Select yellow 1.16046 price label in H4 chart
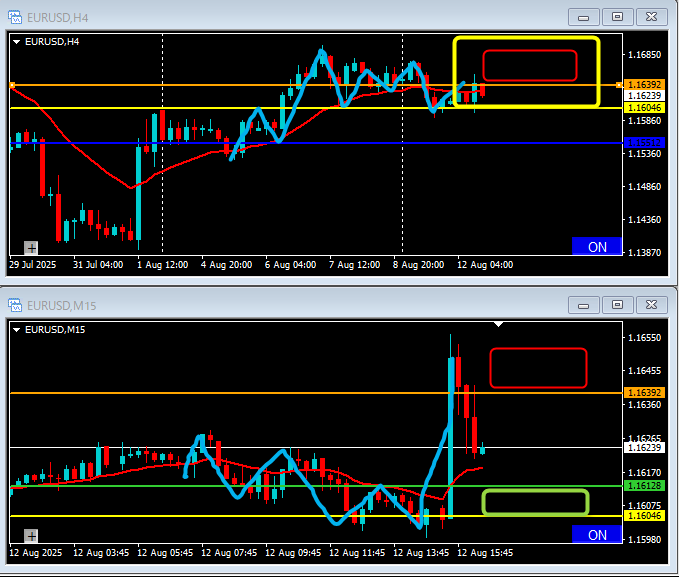 [644, 107]
